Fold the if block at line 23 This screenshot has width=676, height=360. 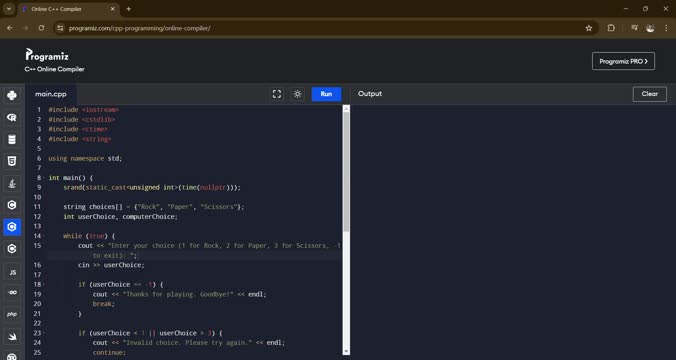(44, 333)
